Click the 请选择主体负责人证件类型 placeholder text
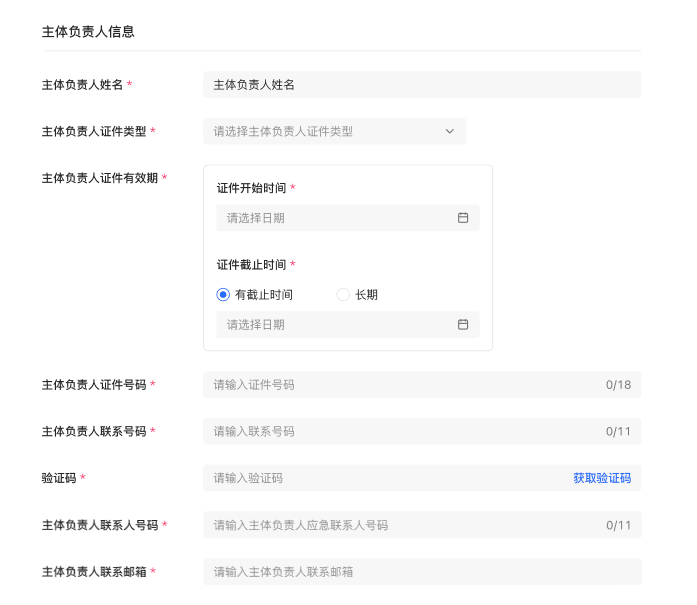 pos(283,131)
